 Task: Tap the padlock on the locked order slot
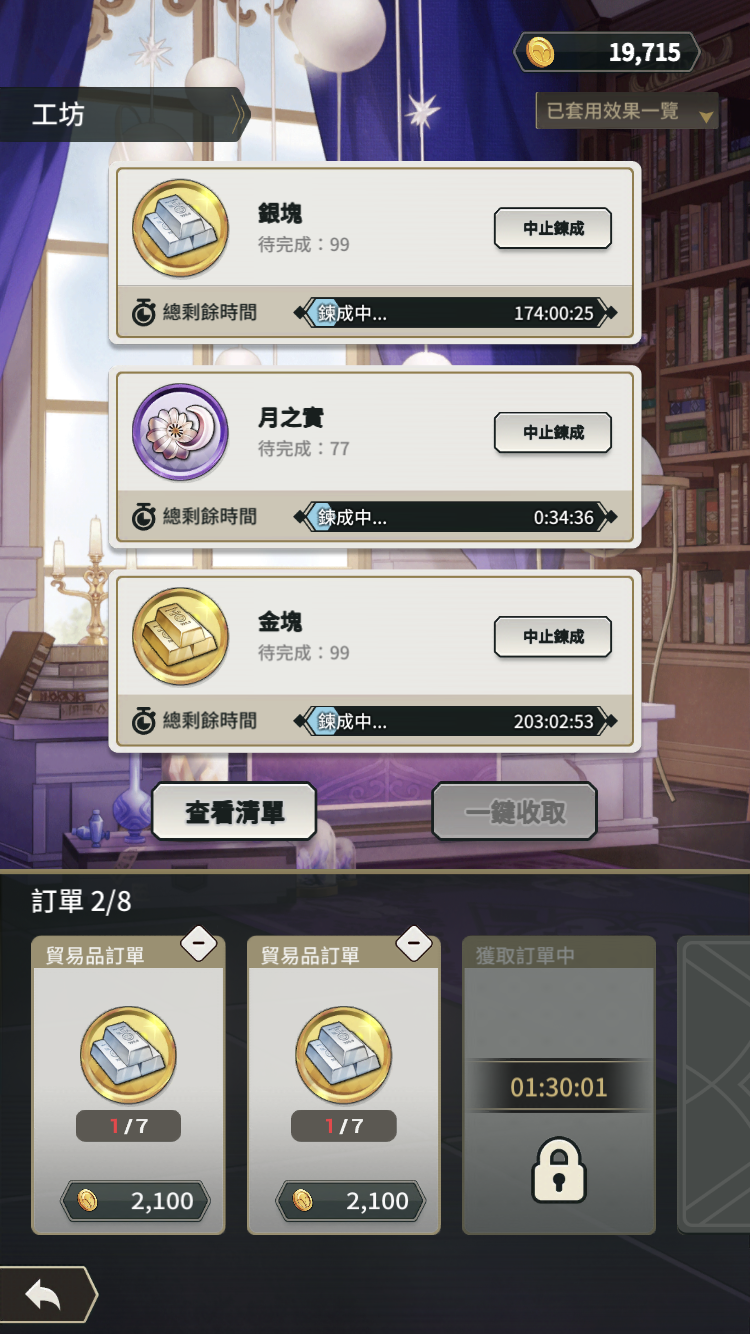tap(558, 1169)
